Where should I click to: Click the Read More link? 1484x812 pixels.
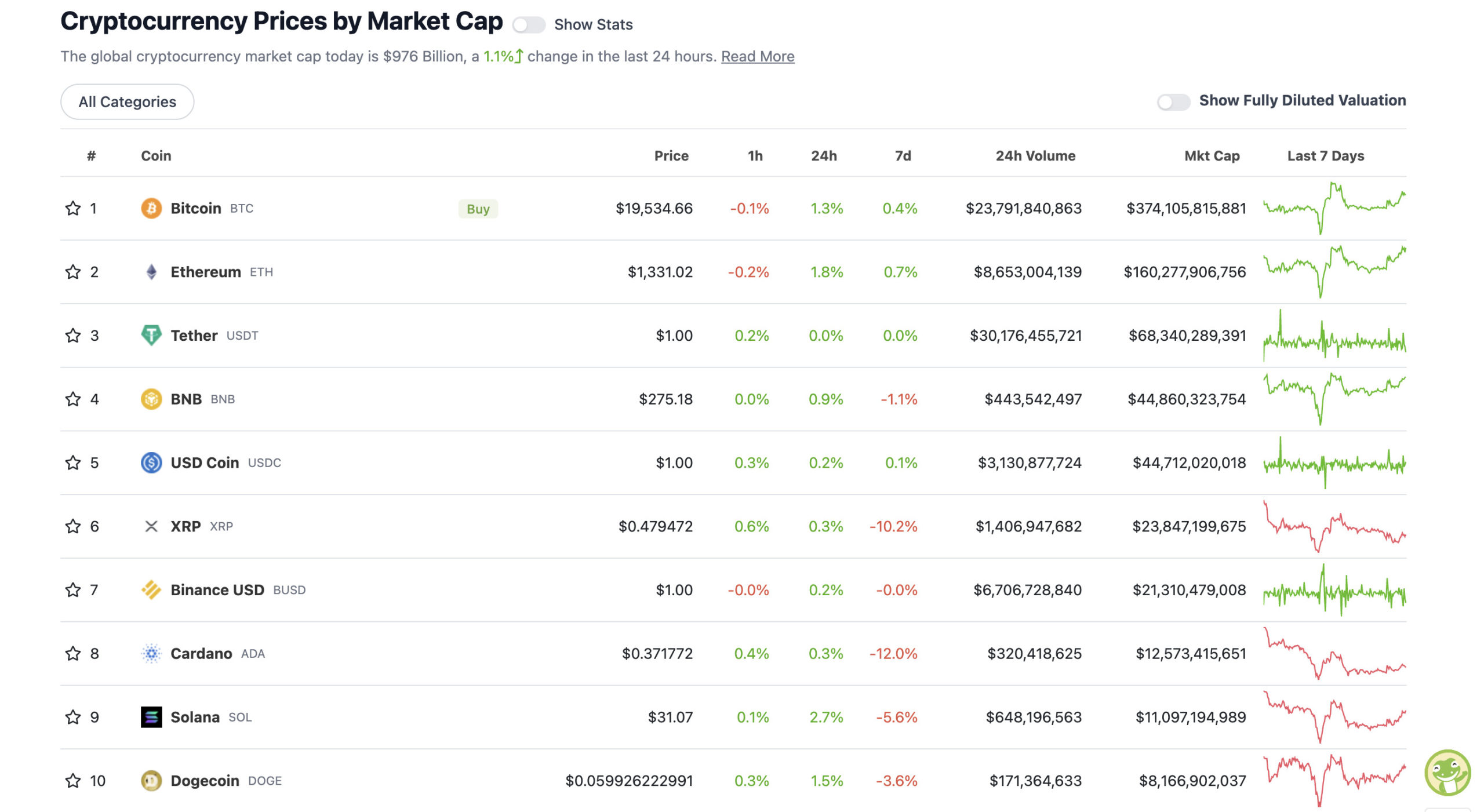coord(758,57)
